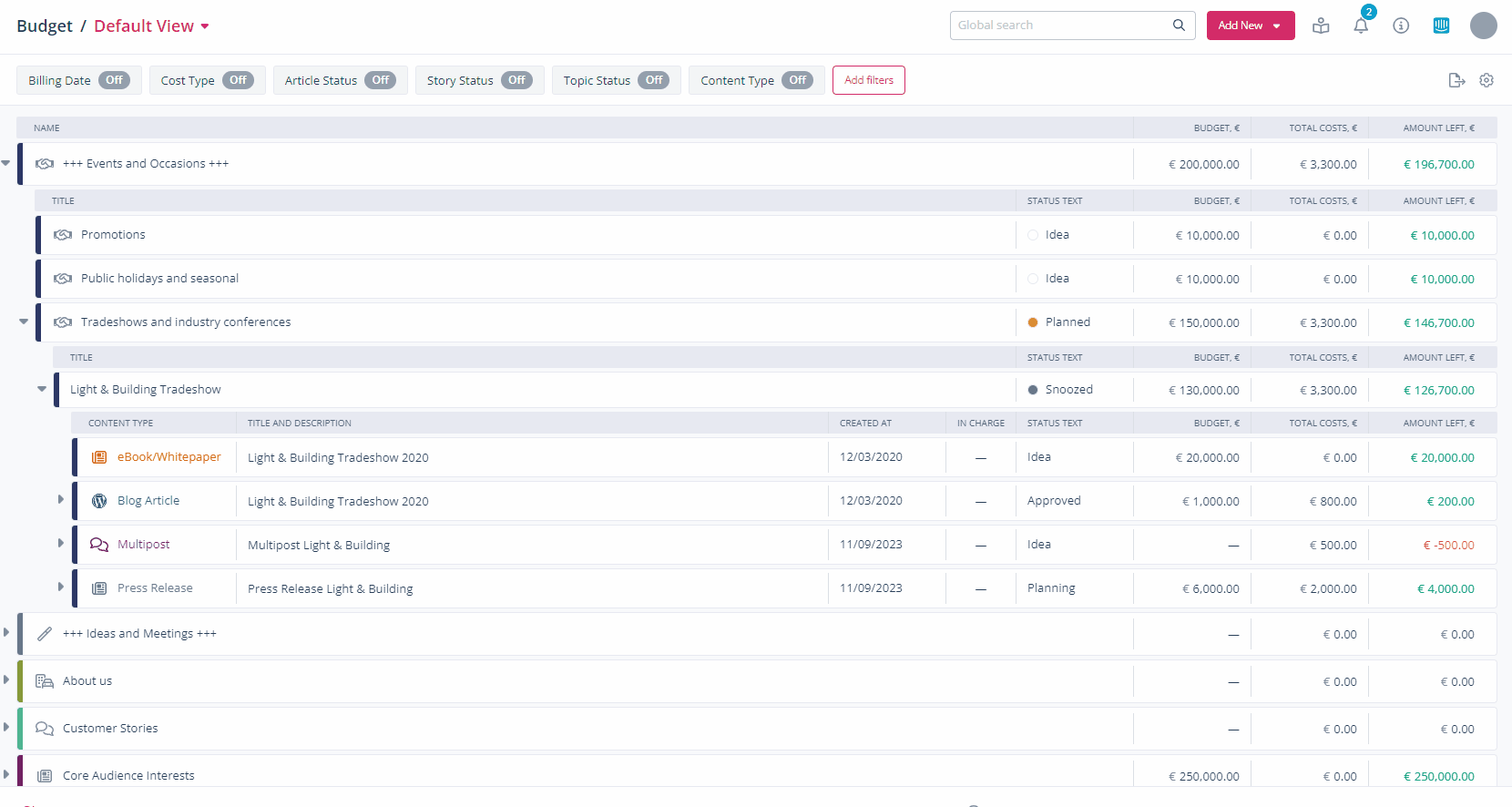Image resolution: width=1512 pixels, height=807 pixels.
Task: Open the Add New dropdown button
Action: (1250, 26)
